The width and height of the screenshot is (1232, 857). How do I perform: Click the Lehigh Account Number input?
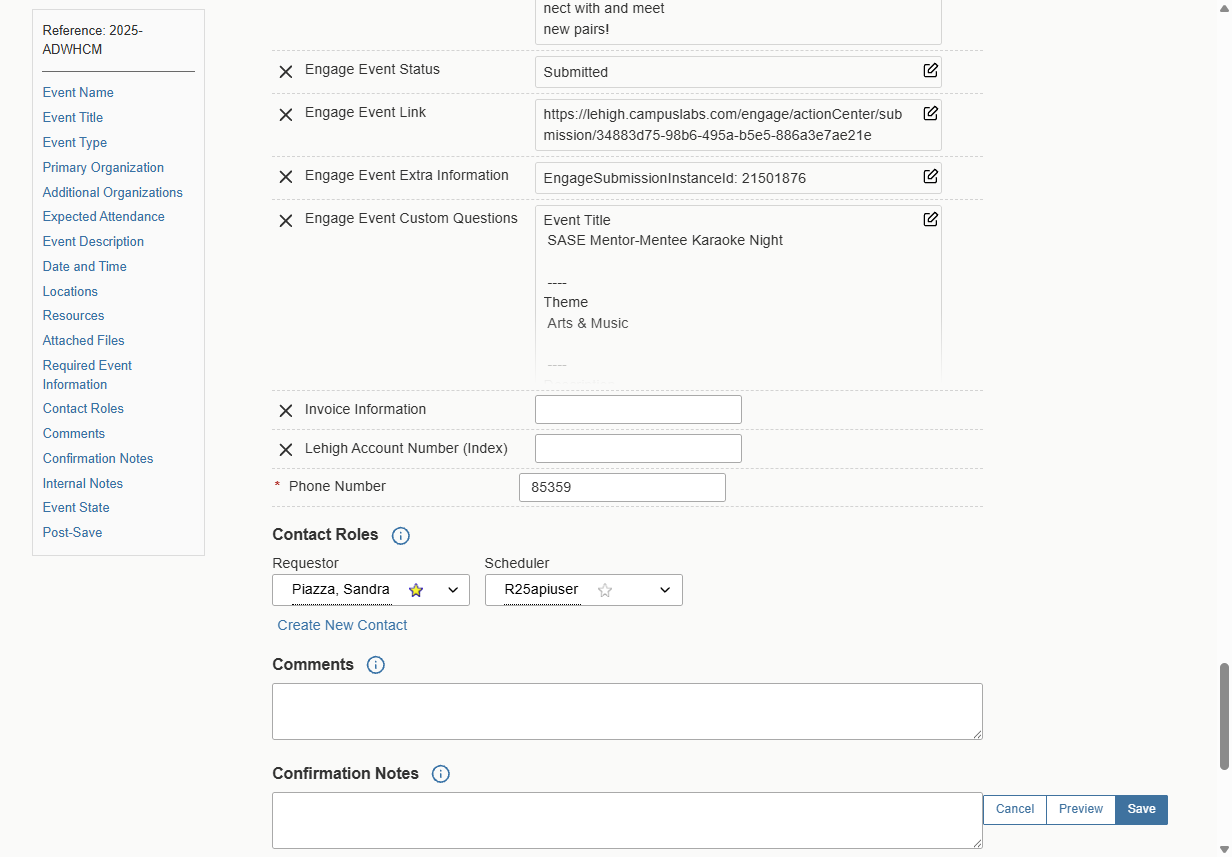638,448
